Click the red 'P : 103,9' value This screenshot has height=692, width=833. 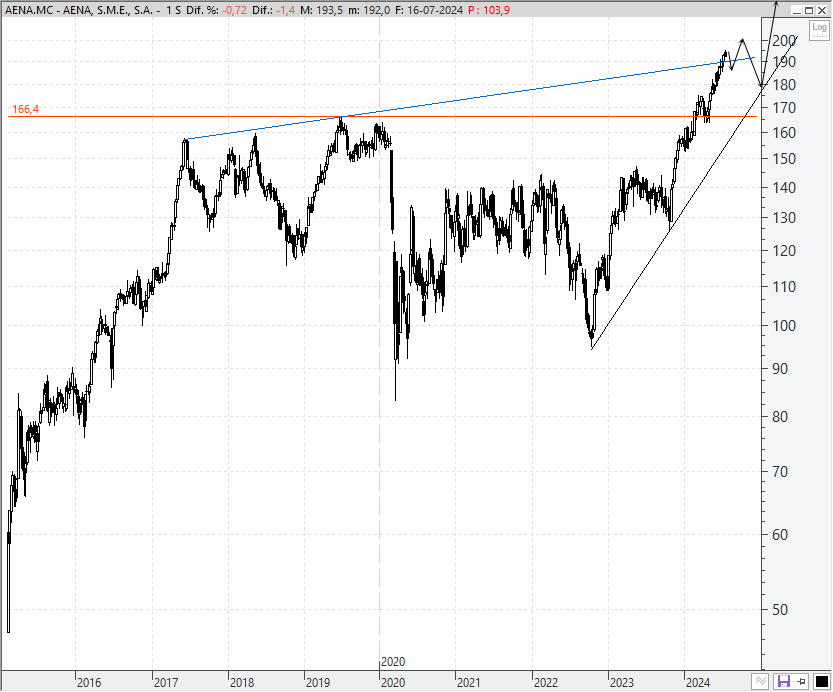489,10
